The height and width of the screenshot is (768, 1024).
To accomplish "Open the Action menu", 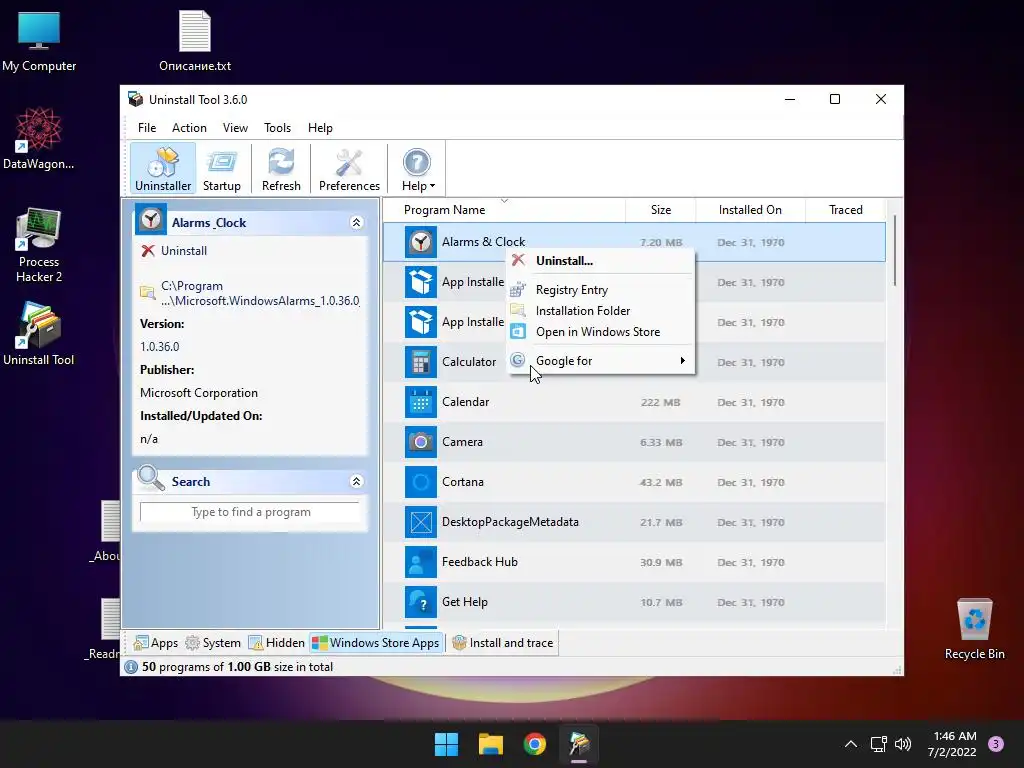I will (189, 128).
